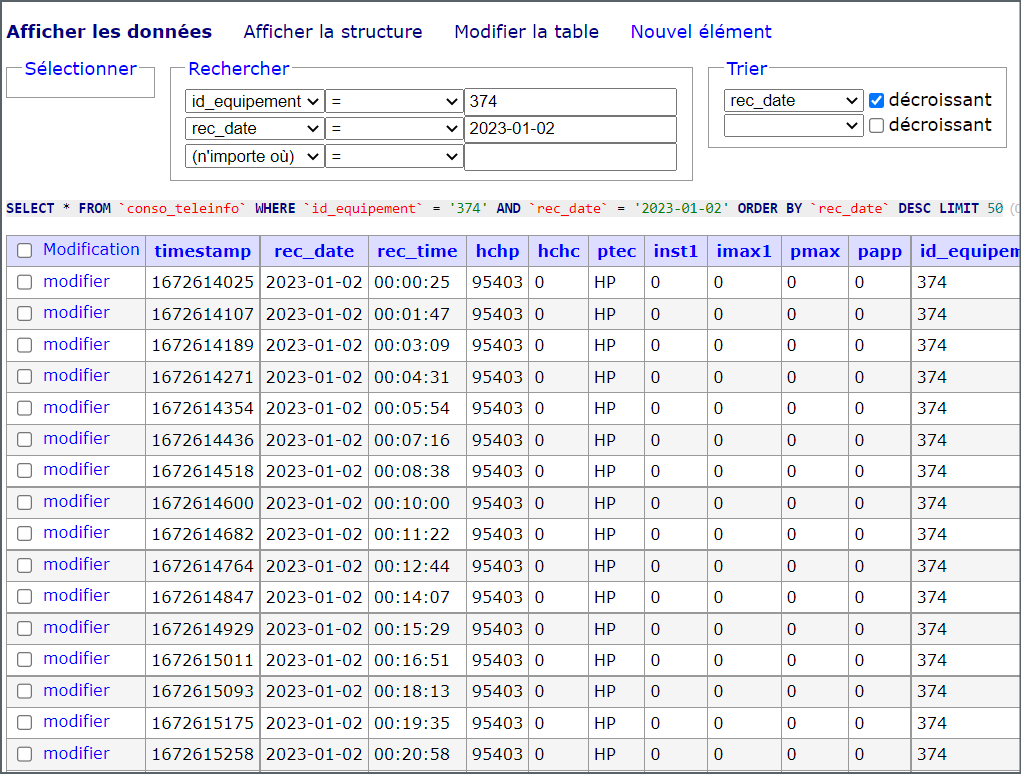Open the empty second sort dropdown
Viewport: 1021px width, 774px height.
click(x=793, y=126)
